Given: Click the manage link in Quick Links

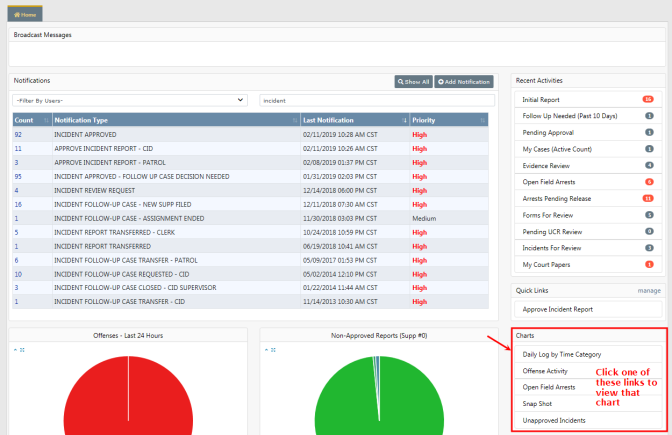Looking at the screenshot, I should [x=650, y=291].
